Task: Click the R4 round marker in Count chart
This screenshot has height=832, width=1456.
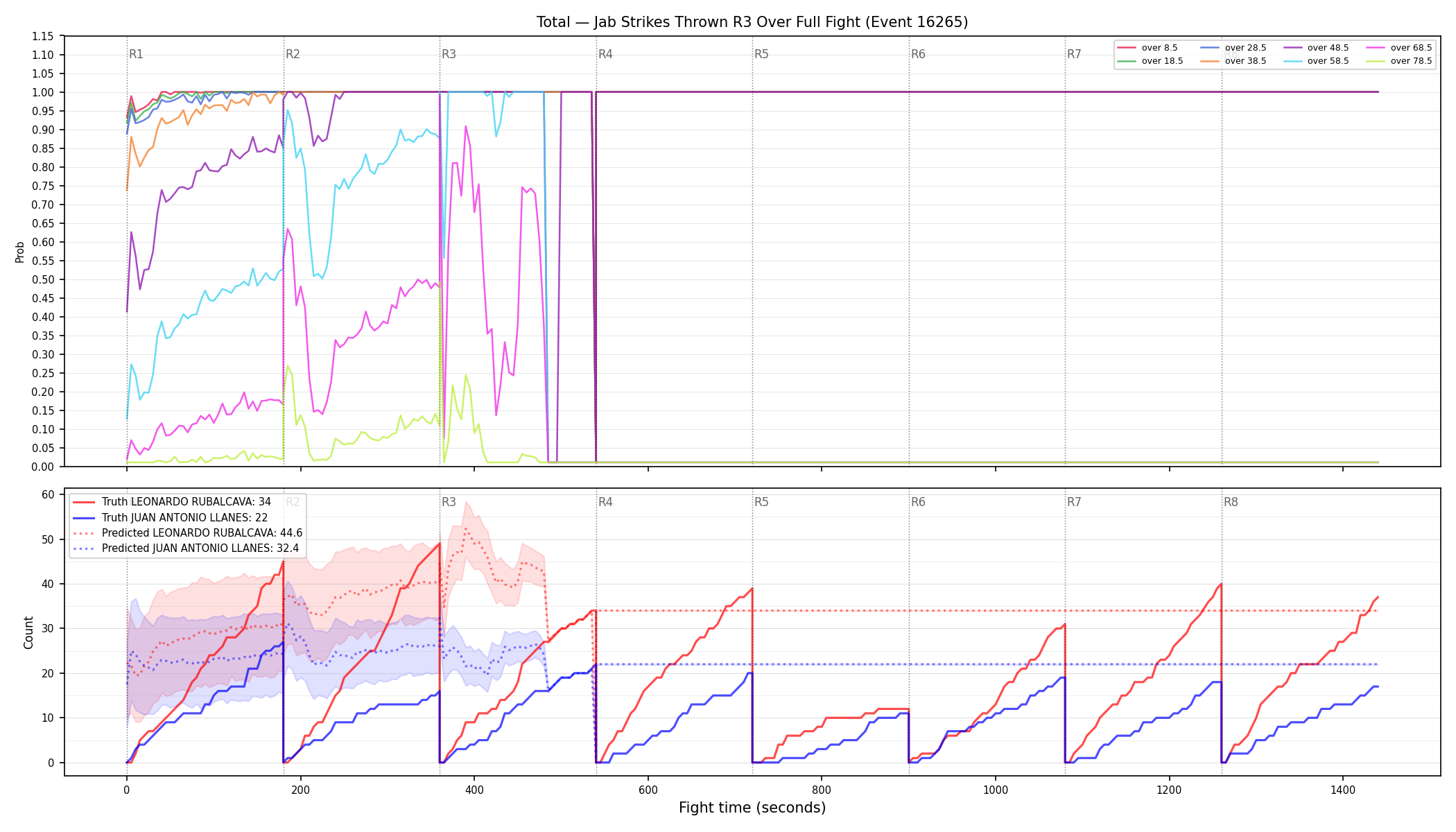Action: point(605,502)
